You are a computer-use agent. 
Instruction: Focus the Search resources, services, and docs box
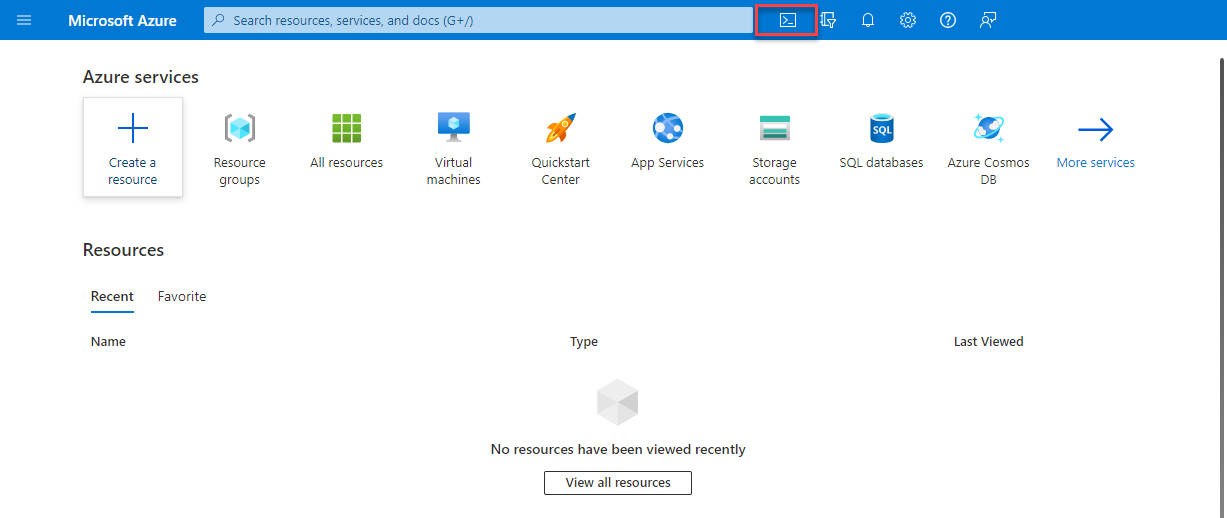pos(478,20)
